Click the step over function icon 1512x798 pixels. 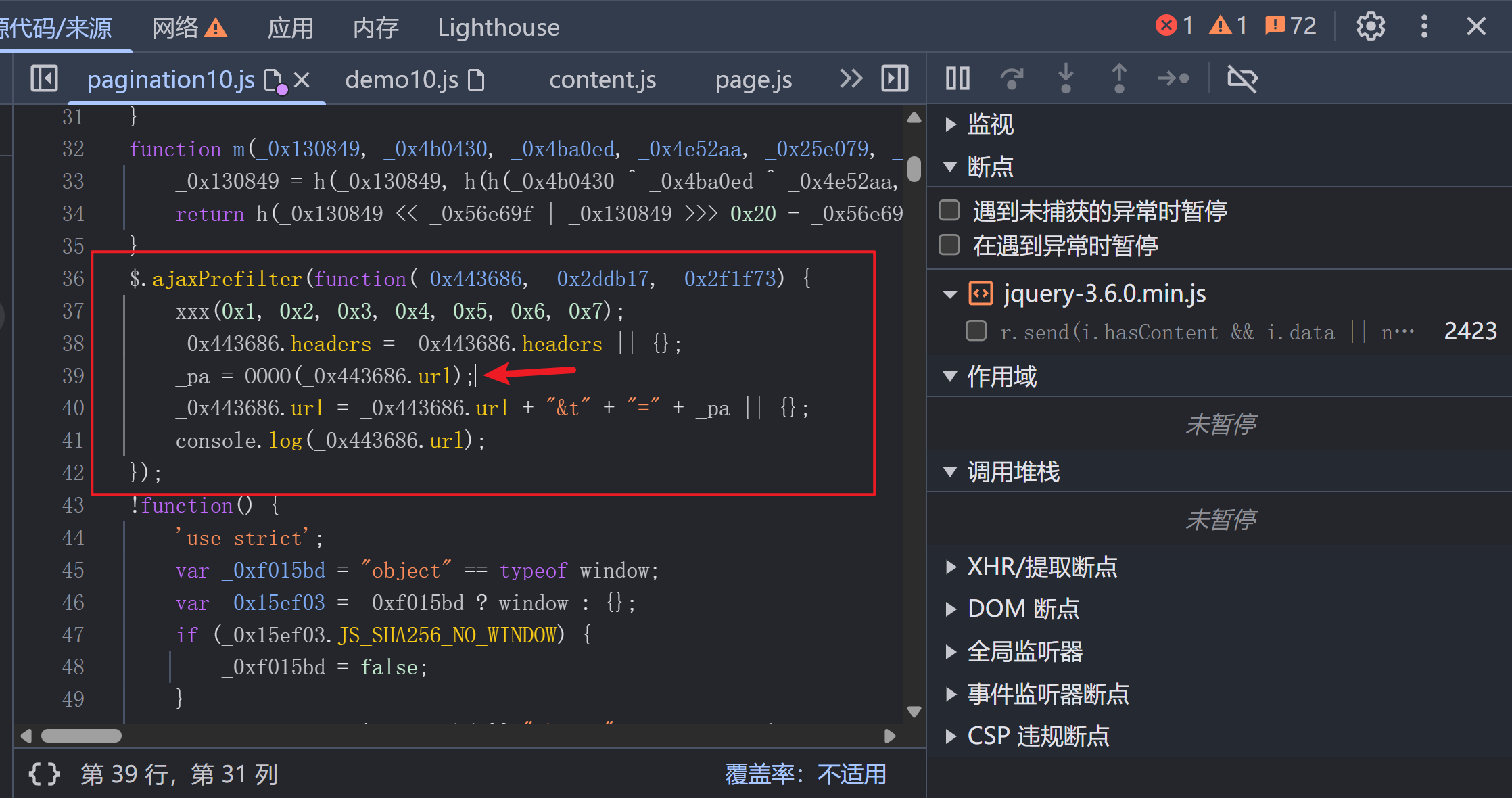tap(1012, 78)
